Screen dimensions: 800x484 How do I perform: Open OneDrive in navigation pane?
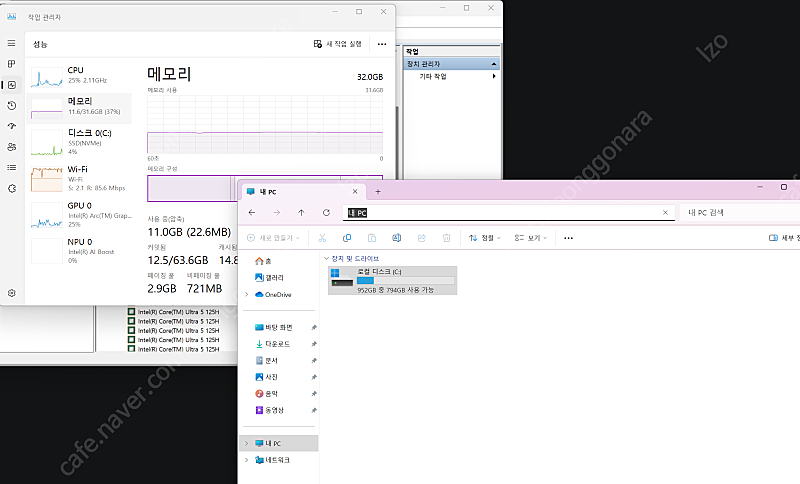(x=273, y=295)
